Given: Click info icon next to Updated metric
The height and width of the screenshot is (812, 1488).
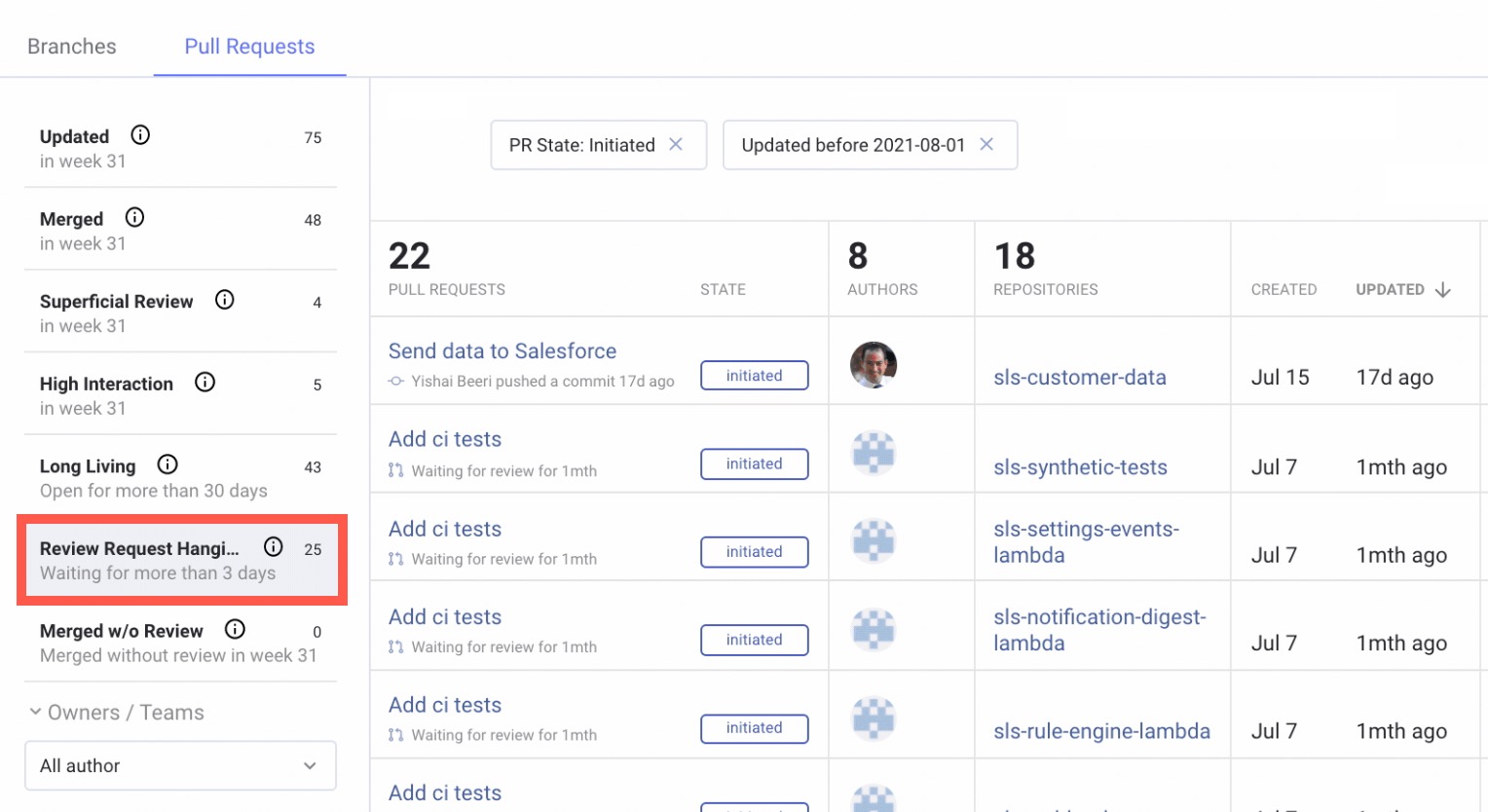Looking at the screenshot, I should click(x=140, y=135).
